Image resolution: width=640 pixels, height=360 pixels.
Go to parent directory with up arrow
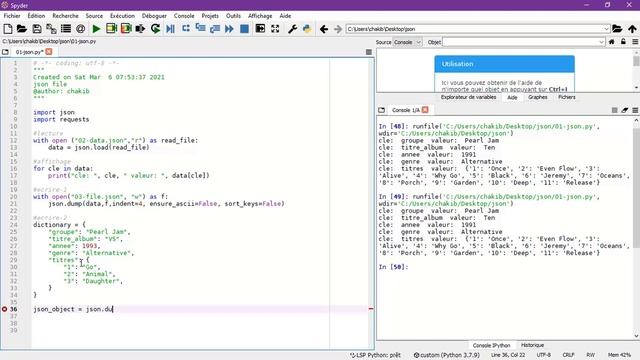point(632,29)
